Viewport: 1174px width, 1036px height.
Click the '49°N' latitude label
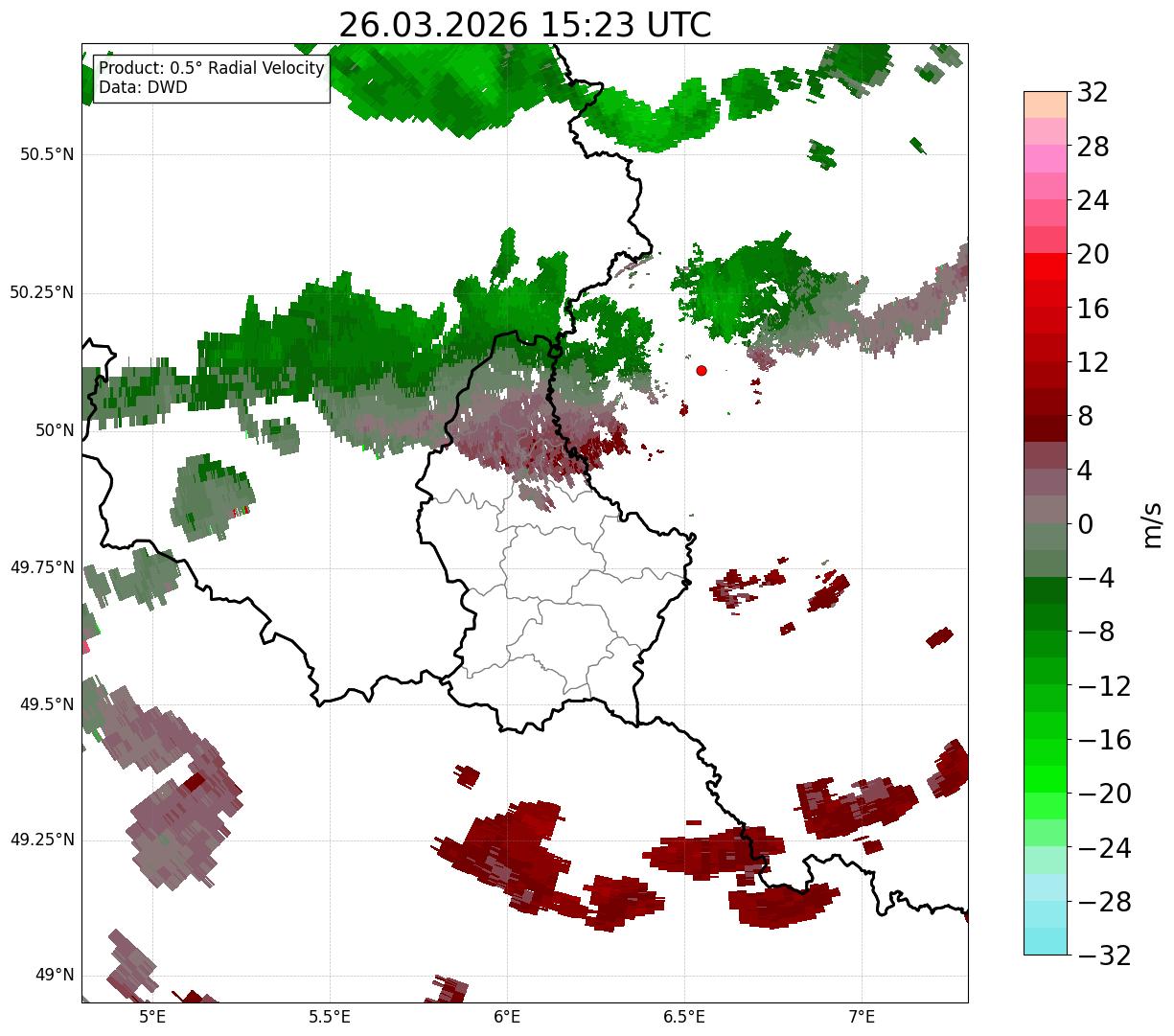(x=53, y=975)
